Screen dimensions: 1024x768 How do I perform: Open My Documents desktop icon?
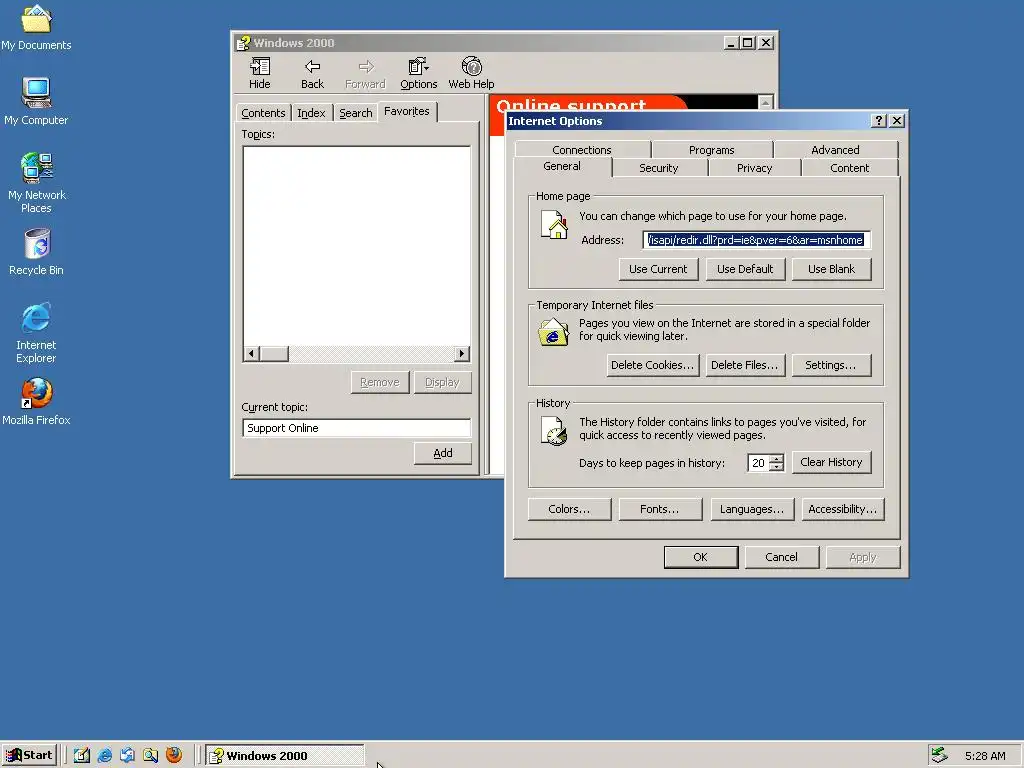(x=36, y=28)
